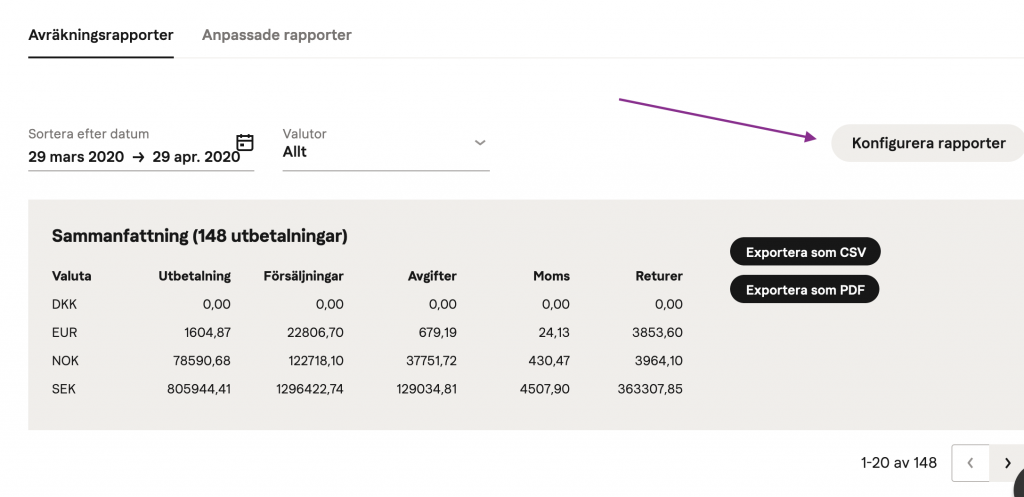Export summary with Exportera som PDF

[805, 290]
